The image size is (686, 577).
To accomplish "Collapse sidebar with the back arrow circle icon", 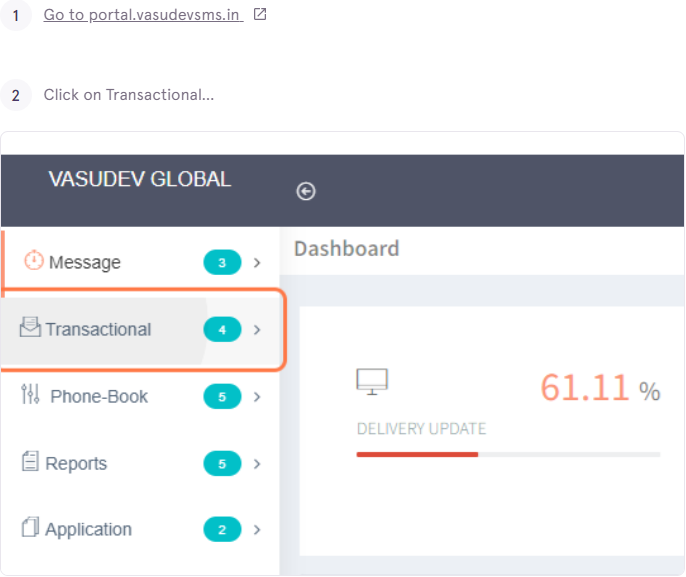I will [x=306, y=191].
